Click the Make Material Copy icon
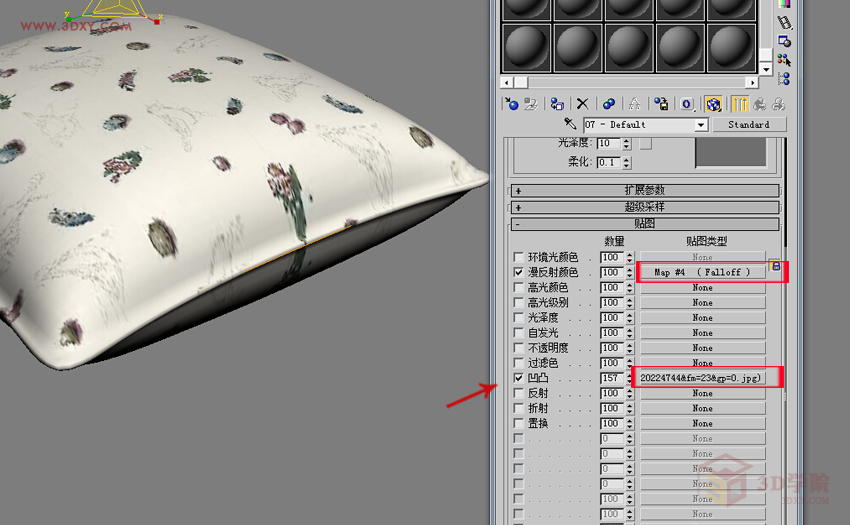850x525 pixels. tap(609, 104)
